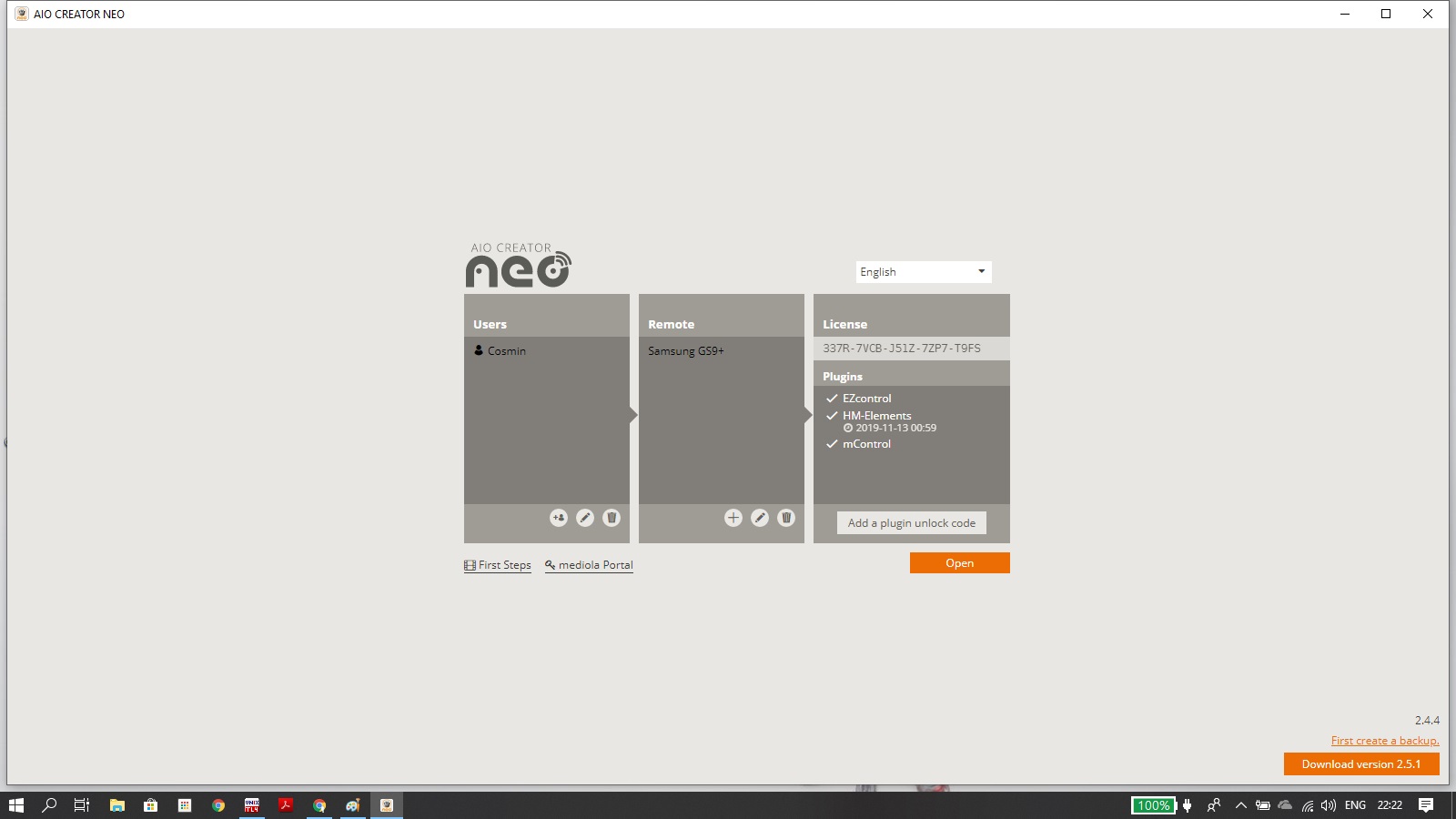Screen dimensions: 1456x819
Task: Click the license key field
Action: pos(912,349)
